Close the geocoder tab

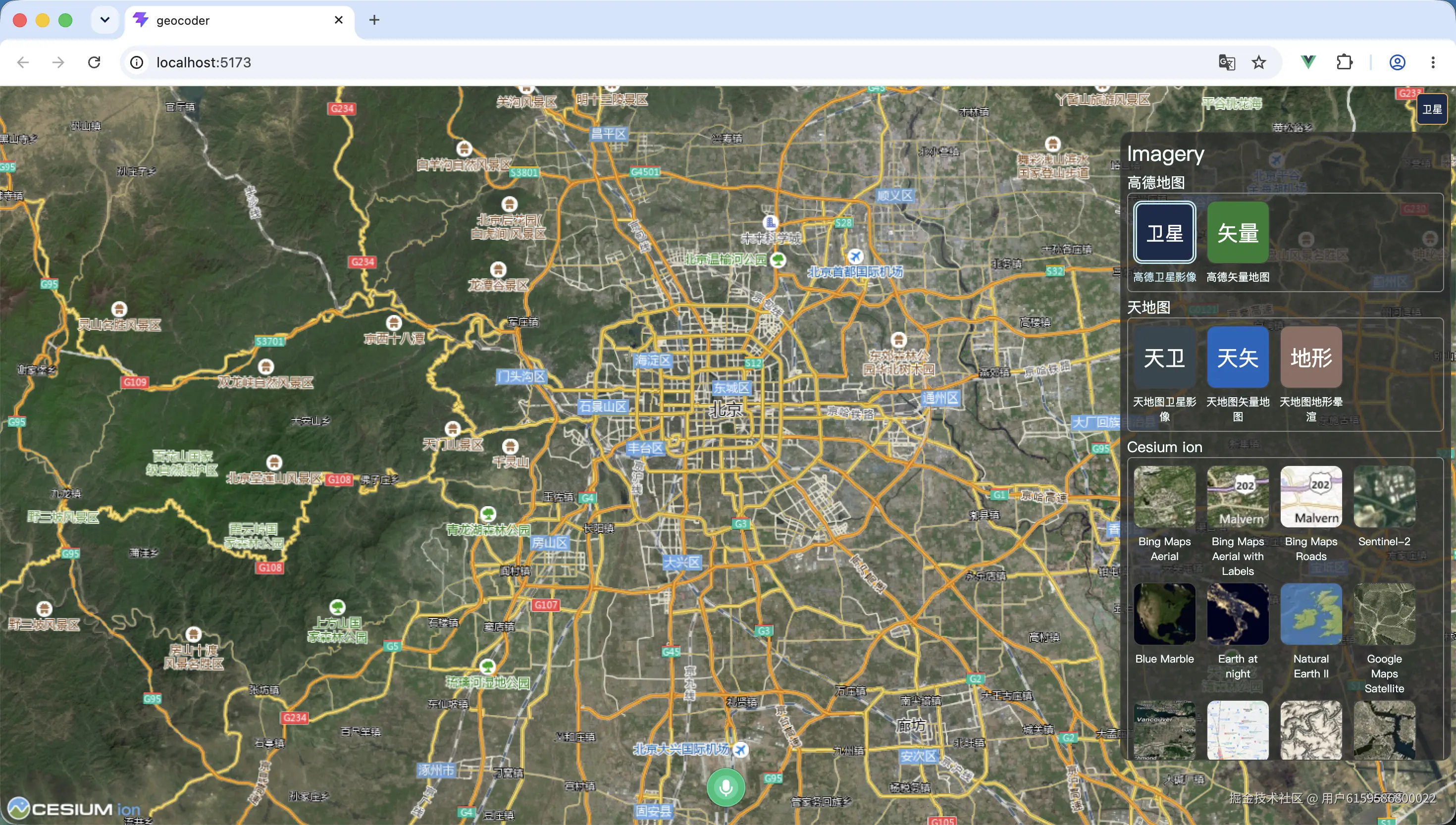(339, 20)
